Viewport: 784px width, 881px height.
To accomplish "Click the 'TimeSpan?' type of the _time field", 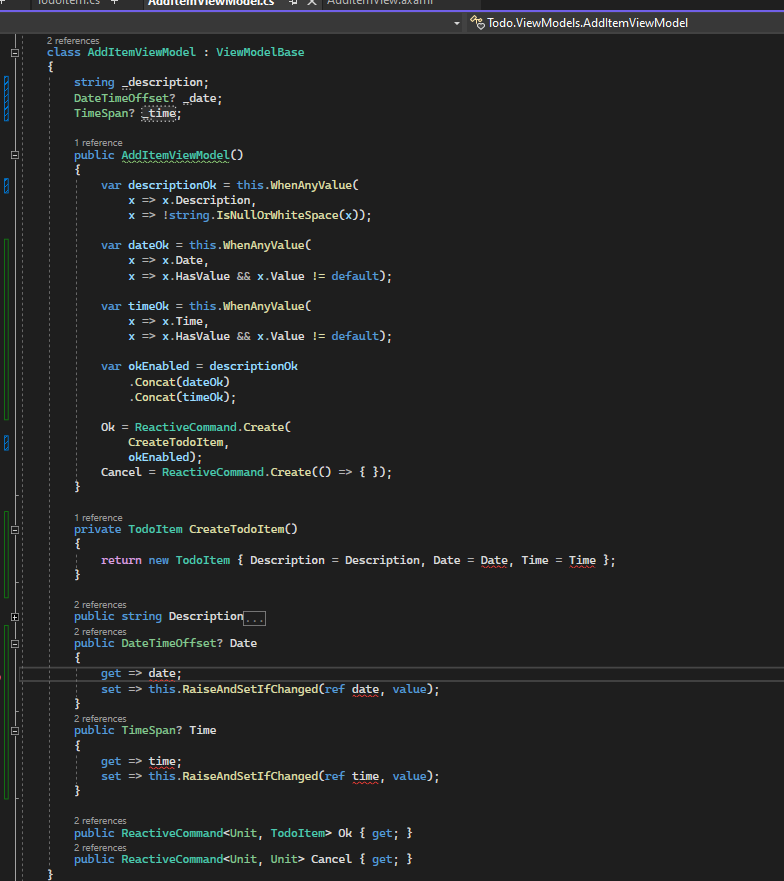I will click(x=104, y=113).
